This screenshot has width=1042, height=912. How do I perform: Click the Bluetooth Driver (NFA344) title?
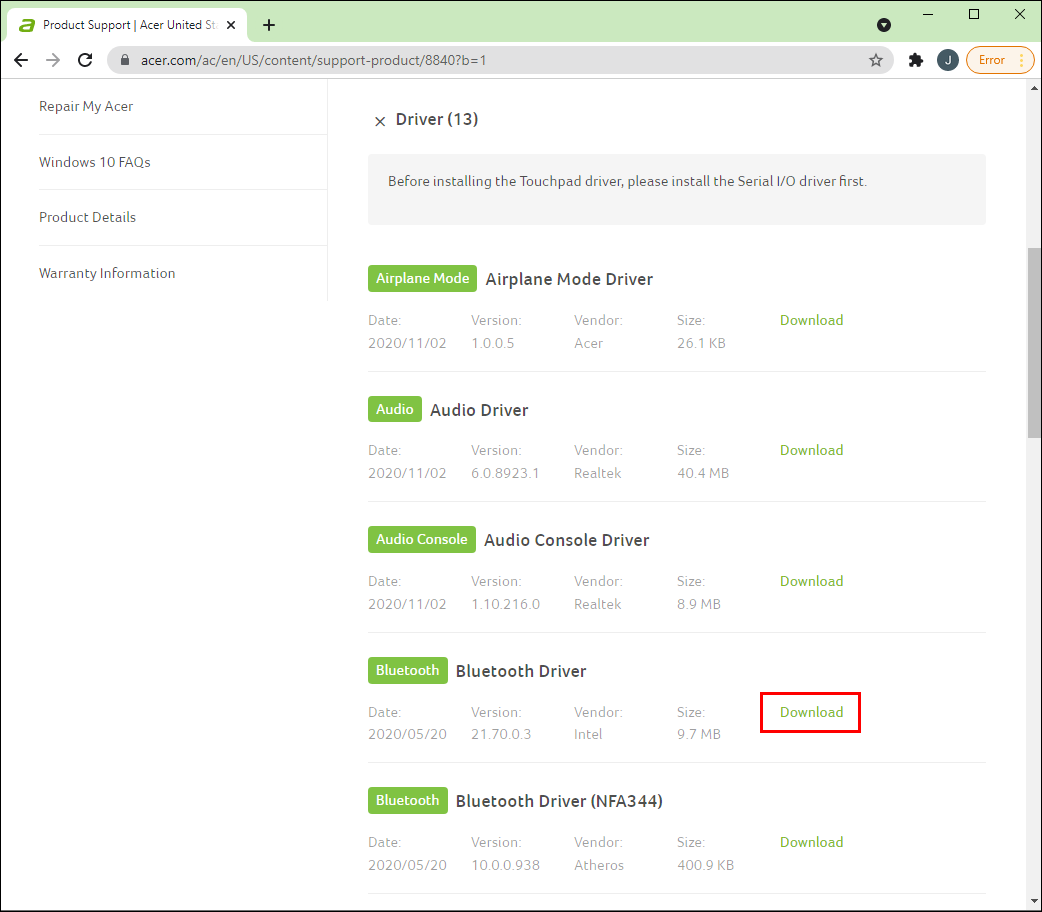[560, 802]
